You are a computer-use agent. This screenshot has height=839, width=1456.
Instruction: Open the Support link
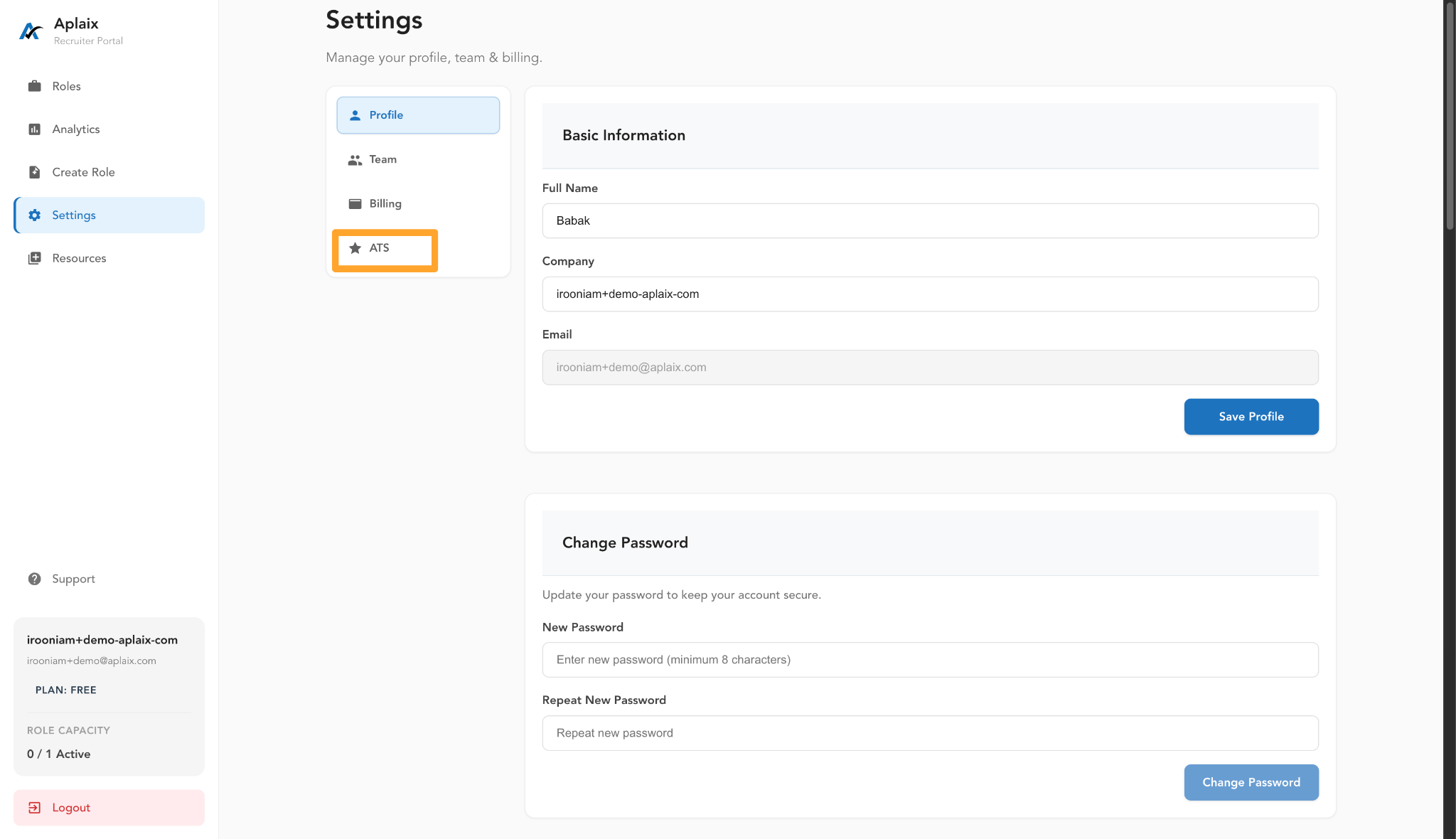pyautogui.click(x=109, y=579)
